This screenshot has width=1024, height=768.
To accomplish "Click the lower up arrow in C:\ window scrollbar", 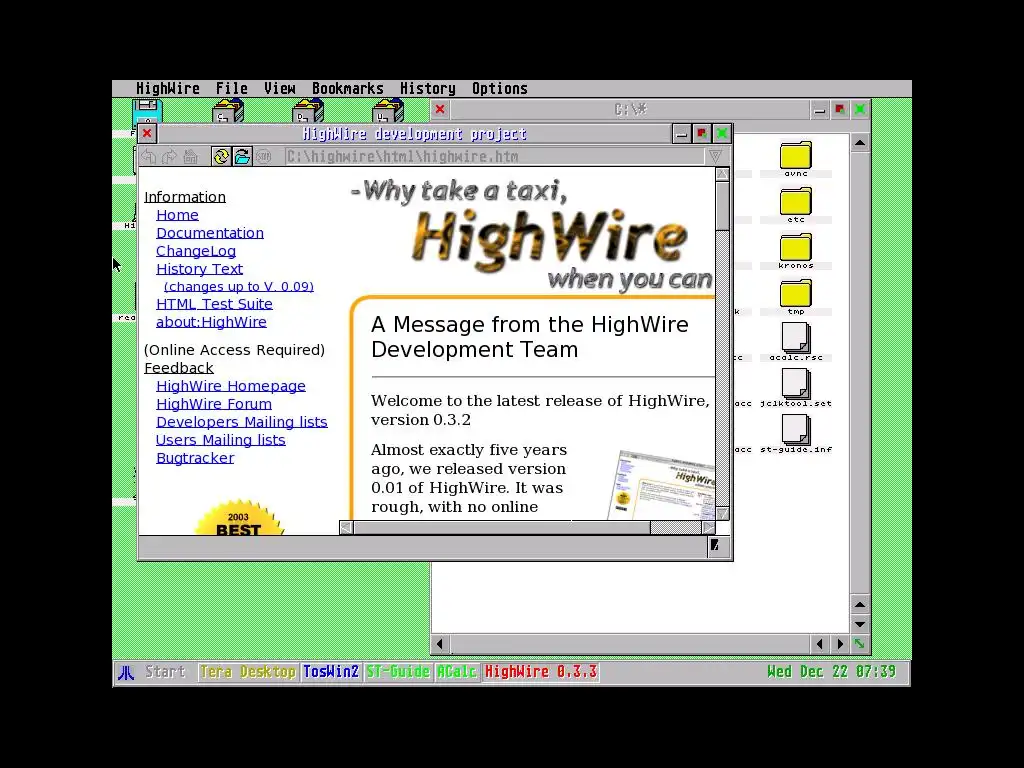I will [x=860, y=605].
